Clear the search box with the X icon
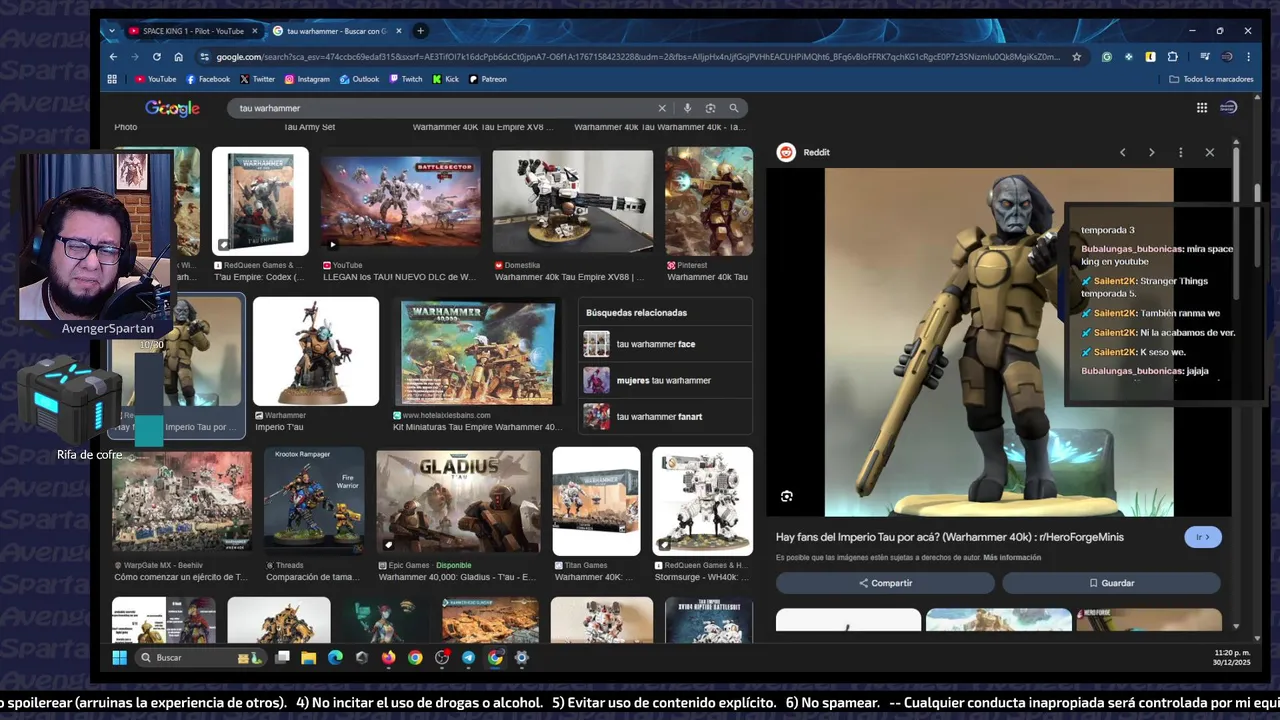The width and height of the screenshot is (1280, 720). (661, 108)
